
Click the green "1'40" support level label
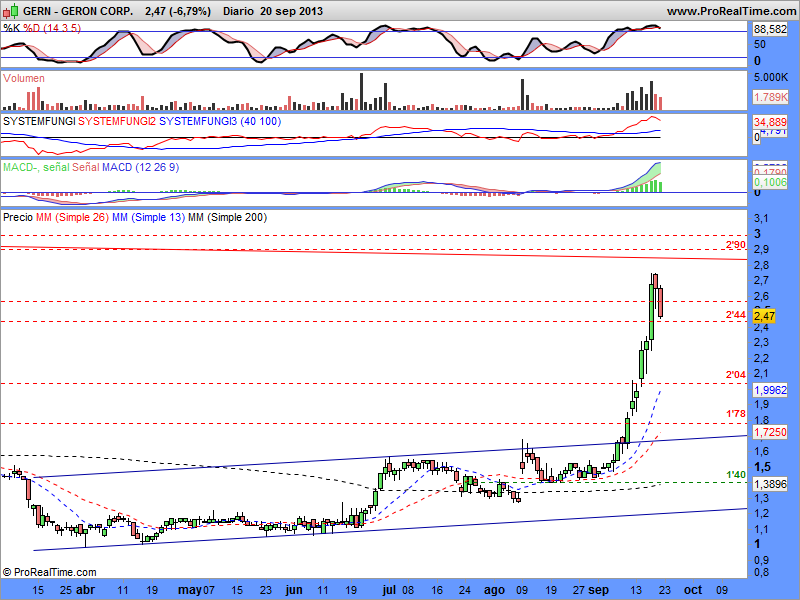click(x=736, y=475)
